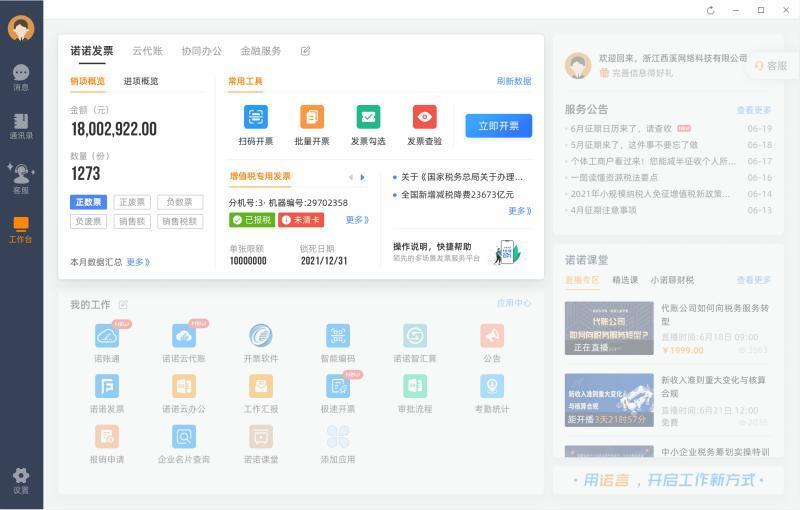Expand 更多 beside 未清卡 status

[357, 220]
